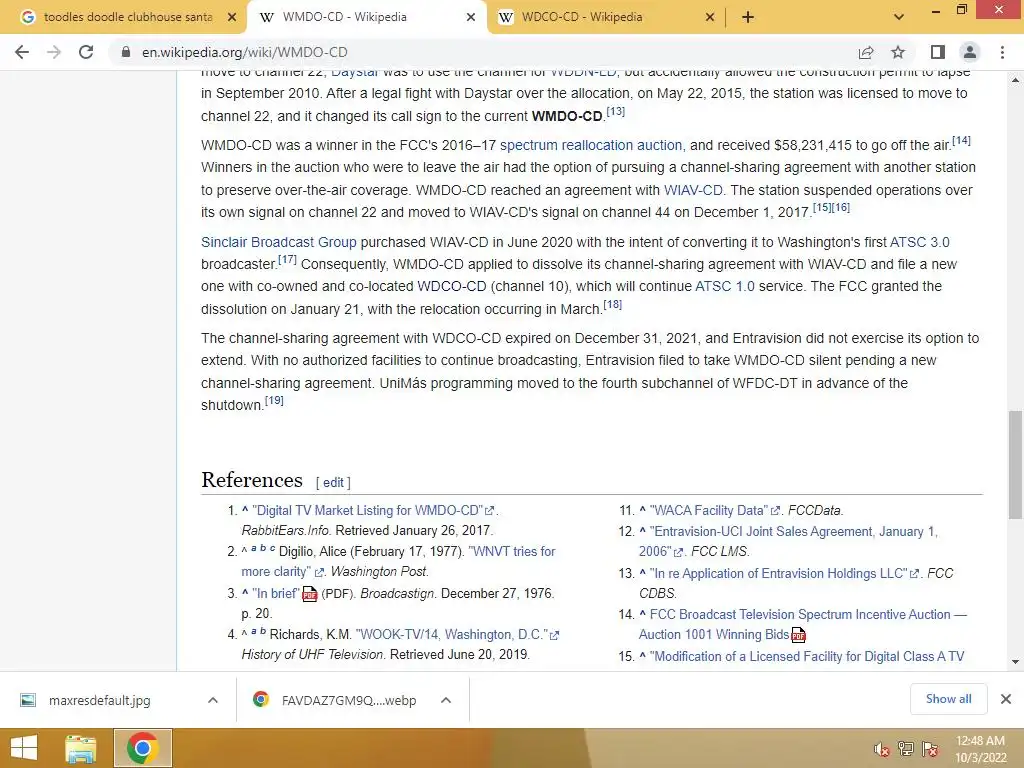This screenshot has width=1024, height=768.
Task: Click the PDF icon after Winning Bids
Action: tap(799, 635)
